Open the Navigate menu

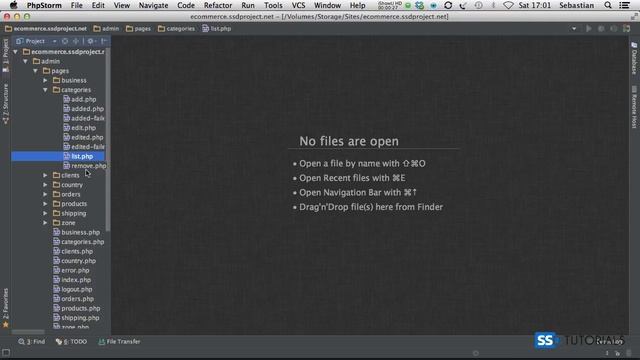click(x=153, y=5)
